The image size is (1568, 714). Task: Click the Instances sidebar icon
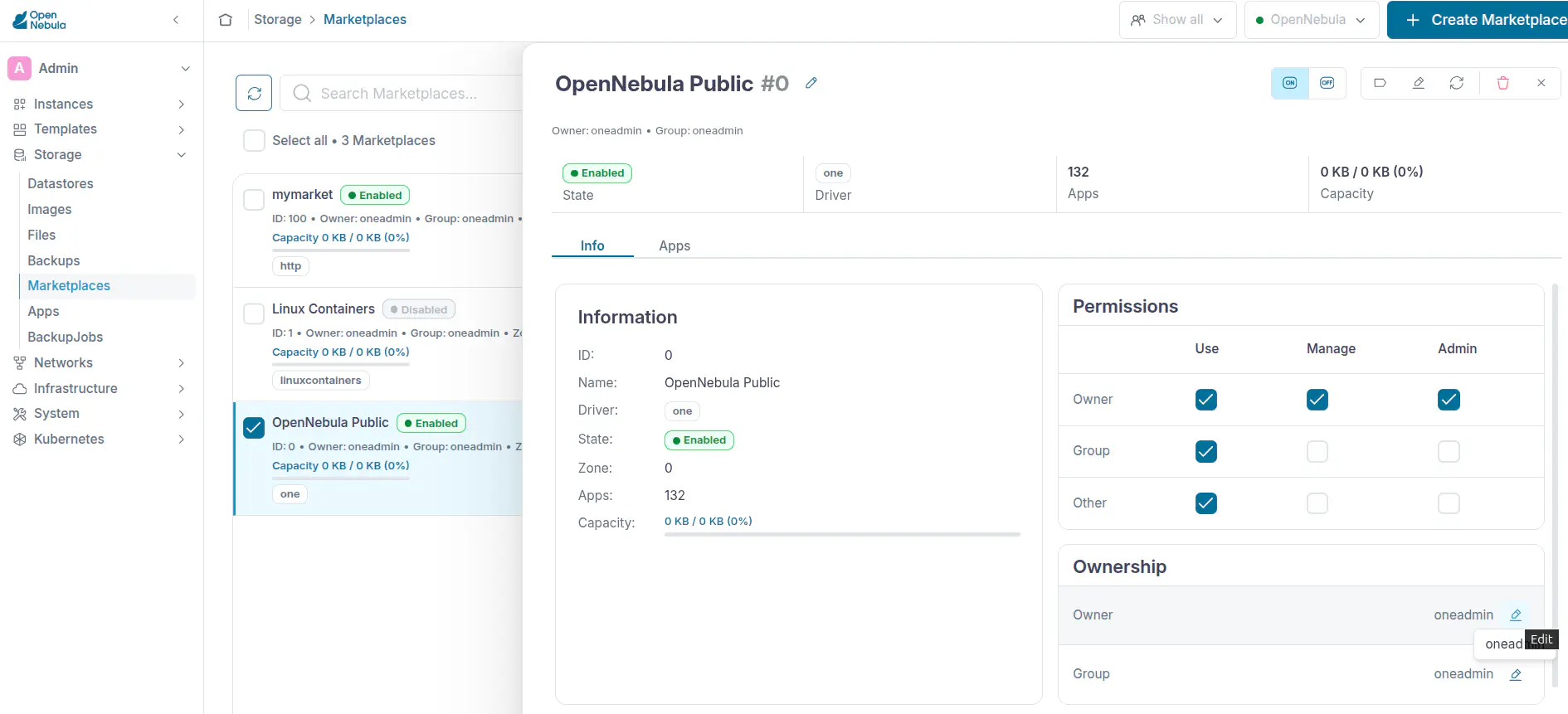20,104
